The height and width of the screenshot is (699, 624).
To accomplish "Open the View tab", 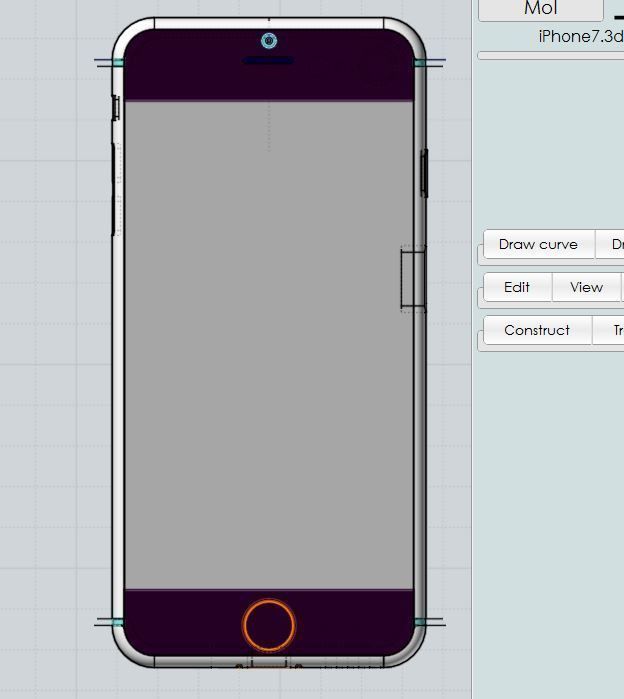I will tap(586, 287).
